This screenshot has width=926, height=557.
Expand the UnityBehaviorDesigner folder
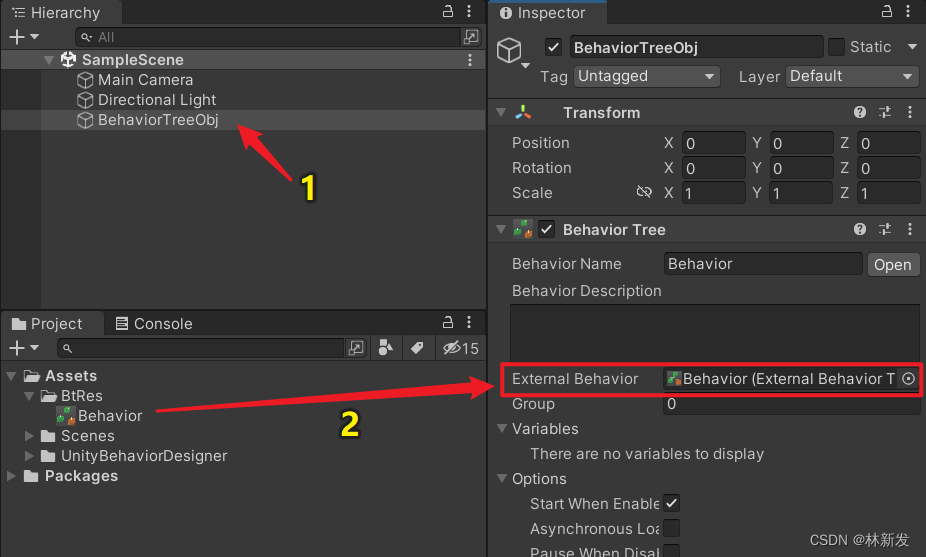click(28, 456)
